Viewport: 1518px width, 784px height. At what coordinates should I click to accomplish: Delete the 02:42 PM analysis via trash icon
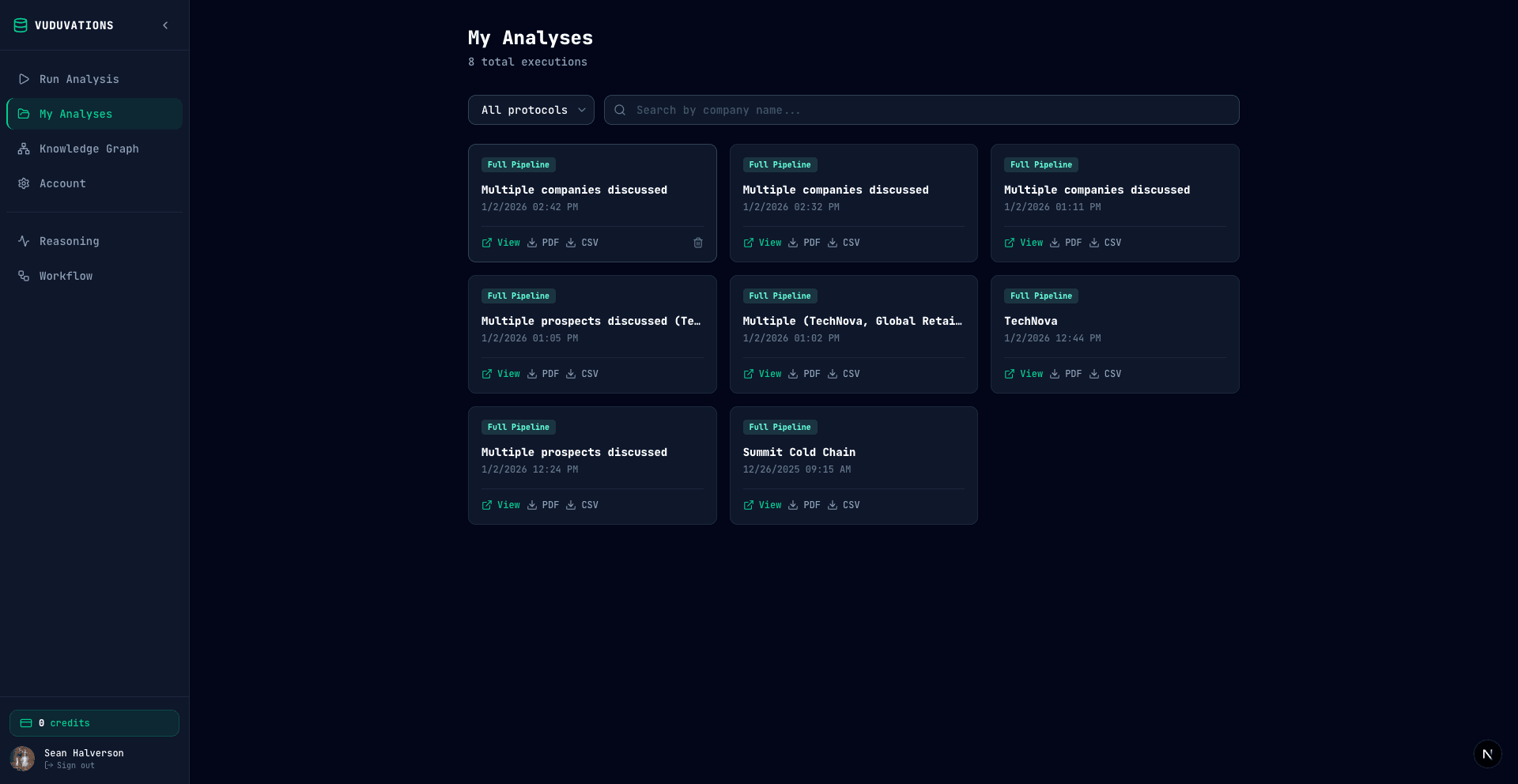pos(698,243)
